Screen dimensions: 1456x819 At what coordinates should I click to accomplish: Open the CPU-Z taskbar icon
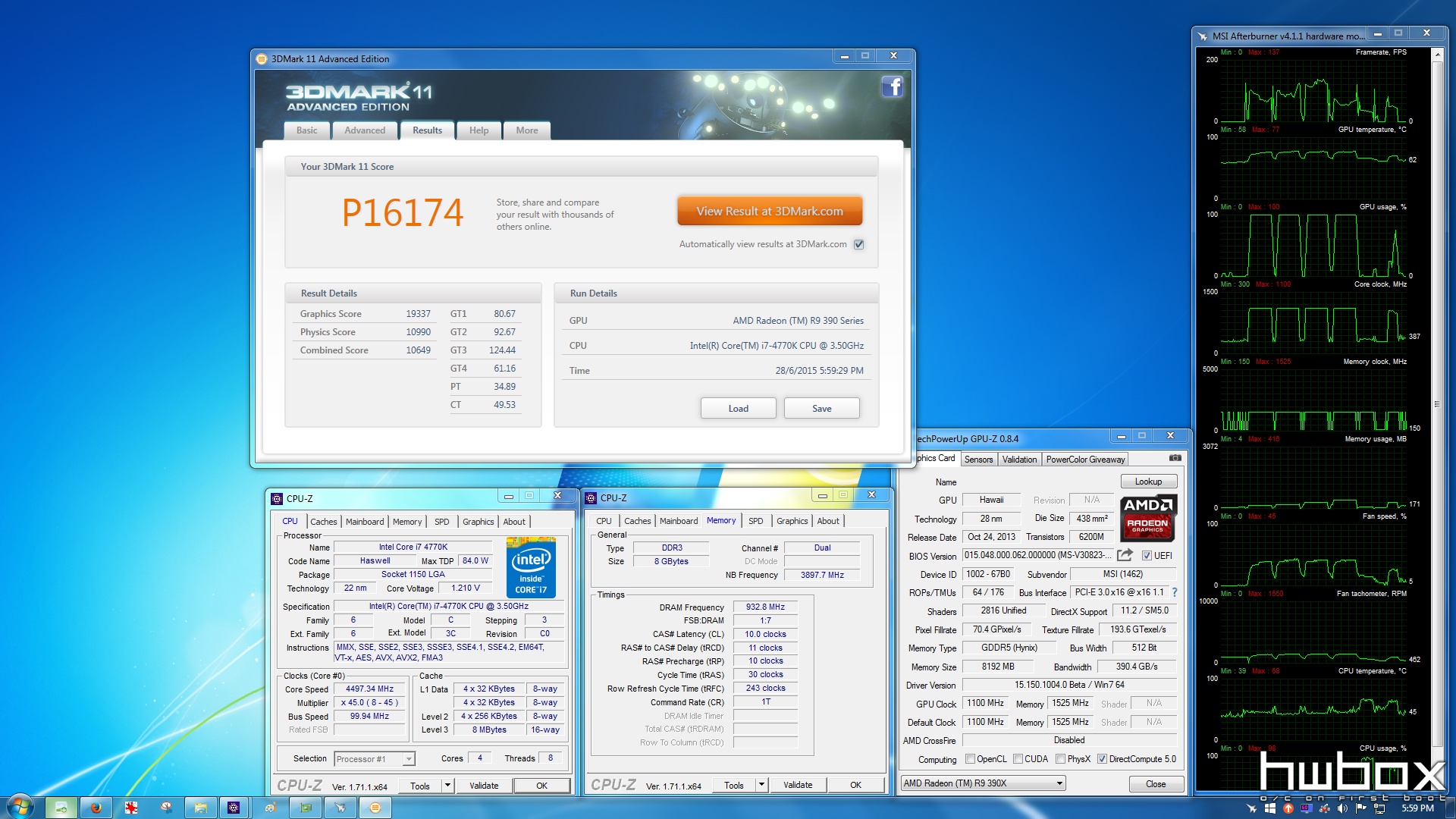234,808
